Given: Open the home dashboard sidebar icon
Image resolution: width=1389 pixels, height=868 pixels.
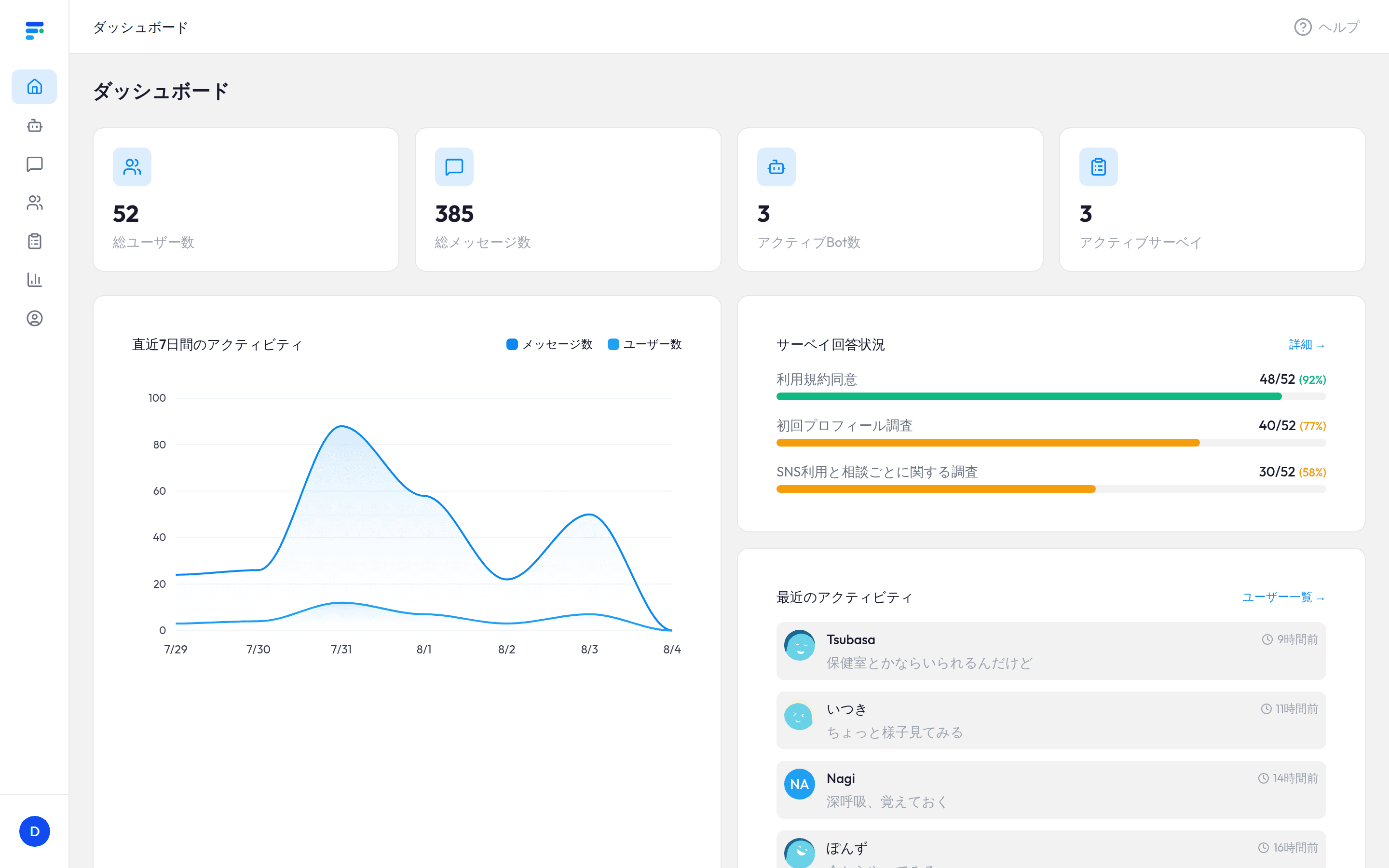Looking at the screenshot, I should (34, 87).
